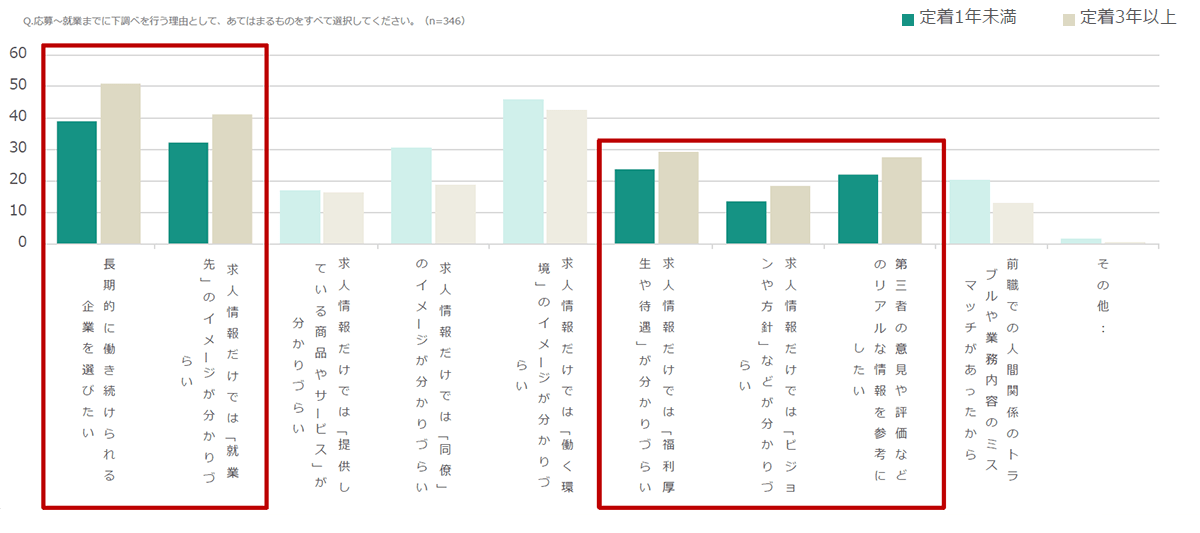The width and height of the screenshot is (1200, 533).
Task: Click the beige 定着3年以上 legend swatch
Action: click(1069, 19)
